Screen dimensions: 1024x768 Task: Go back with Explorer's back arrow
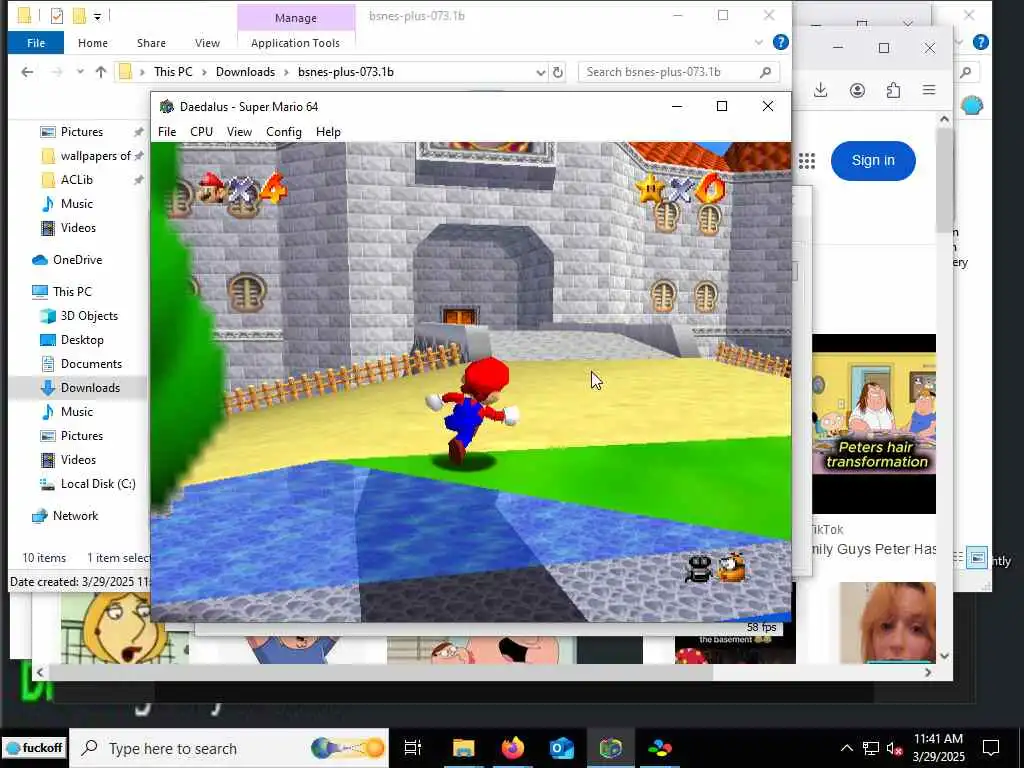pyautogui.click(x=27, y=72)
